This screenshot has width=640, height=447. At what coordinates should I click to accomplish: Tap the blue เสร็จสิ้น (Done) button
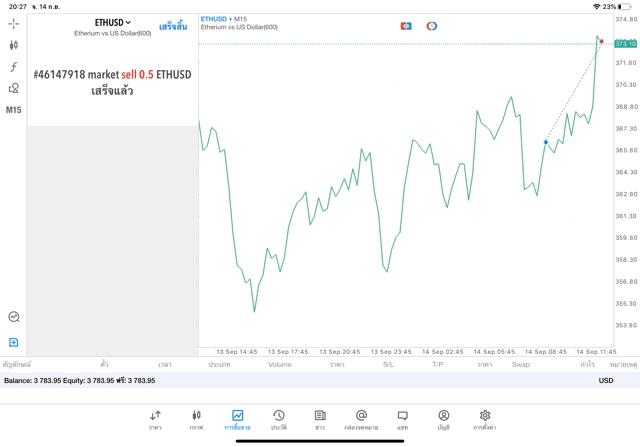[173, 26]
